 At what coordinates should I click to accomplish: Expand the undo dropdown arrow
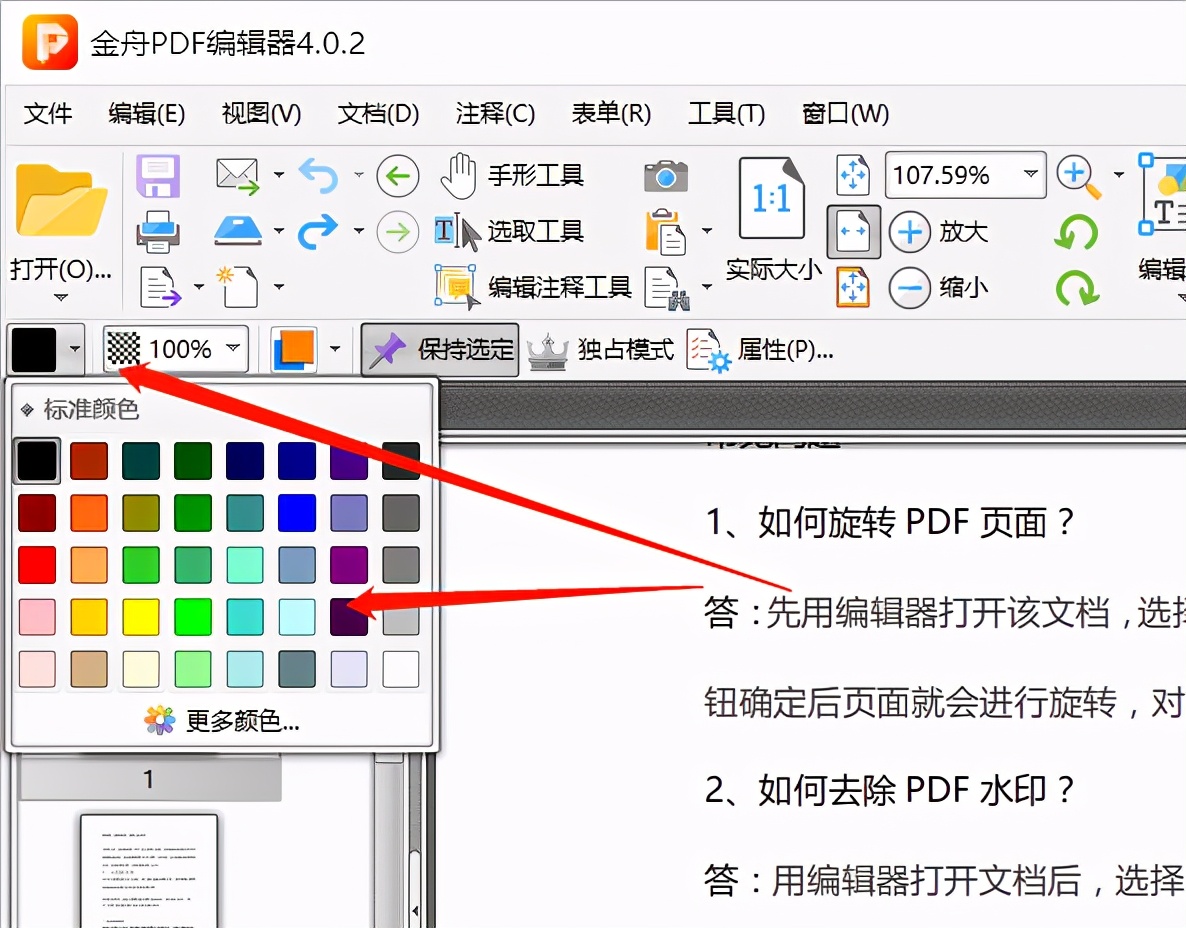point(359,175)
